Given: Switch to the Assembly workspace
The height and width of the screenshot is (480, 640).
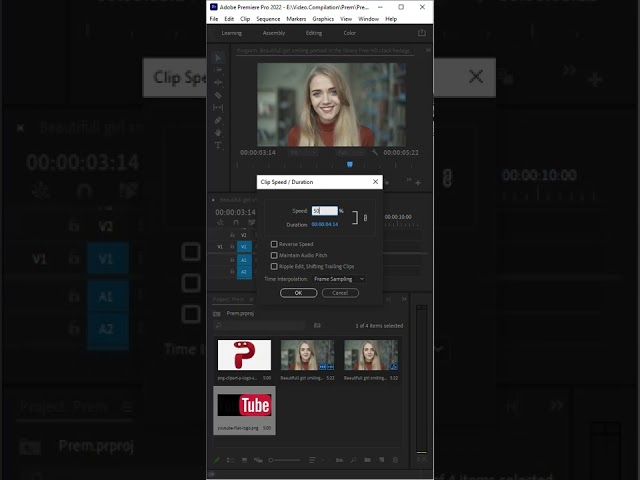Looking at the screenshot, I should 273,33.
